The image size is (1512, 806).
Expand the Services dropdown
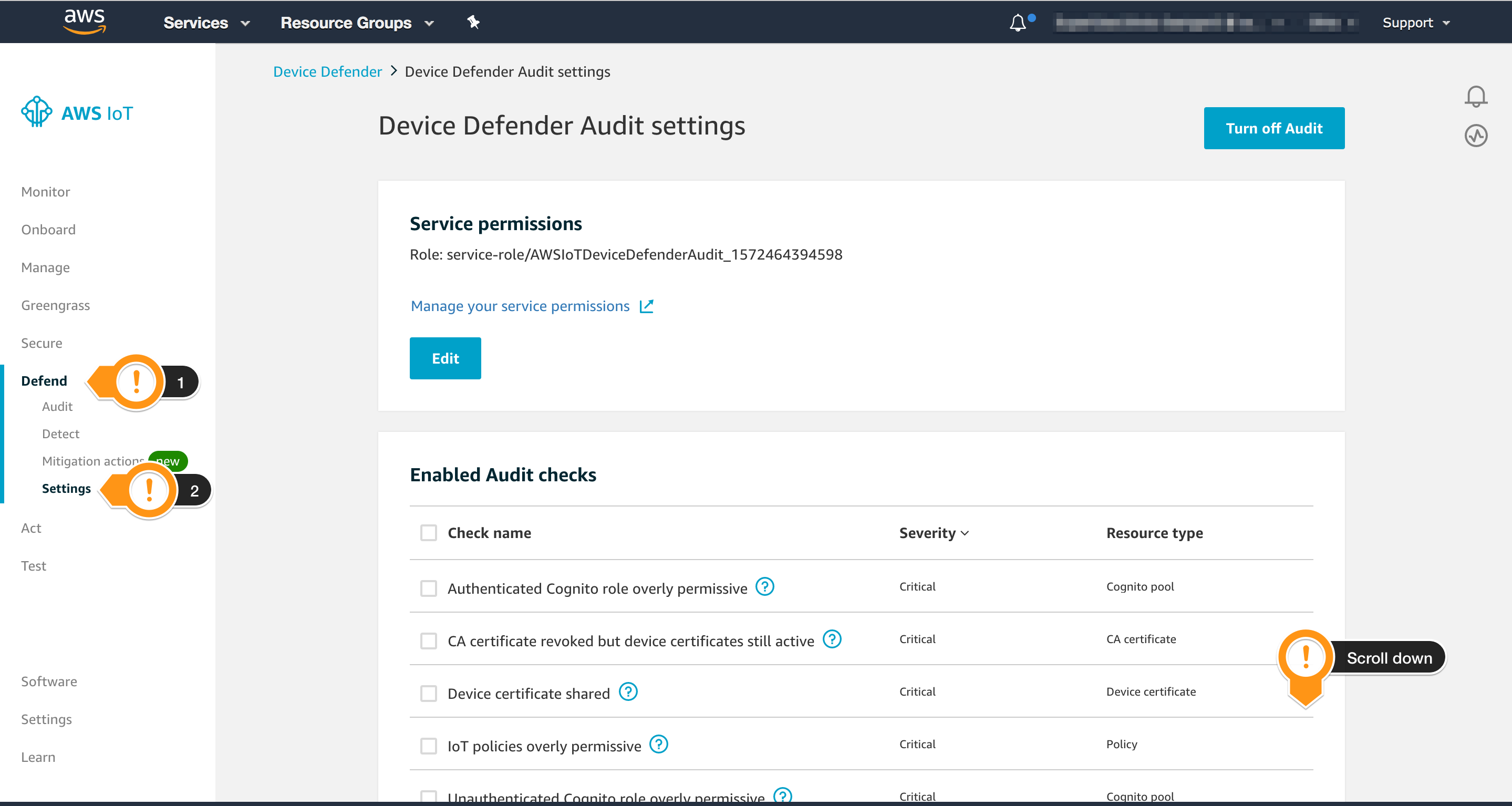click(x=206, y=23)
